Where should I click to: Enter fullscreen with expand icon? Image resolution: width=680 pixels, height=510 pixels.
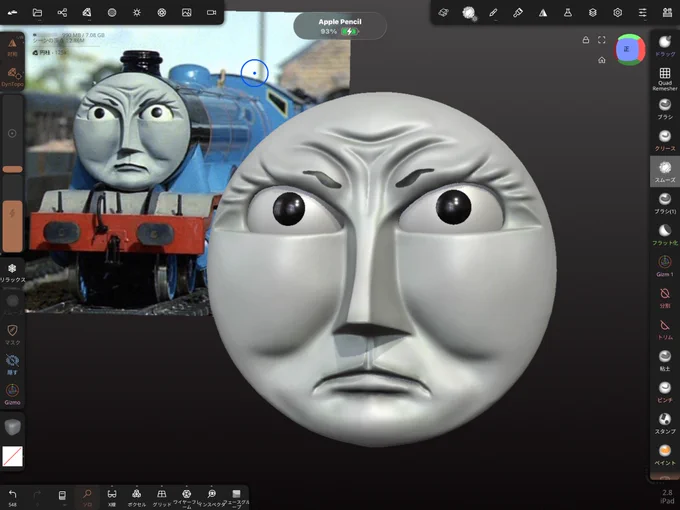(x=602, y=40)
